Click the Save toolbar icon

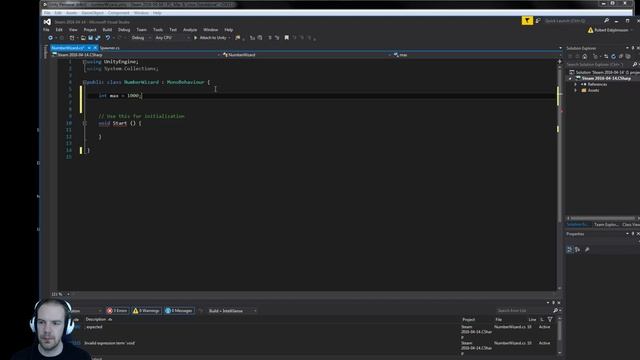(x=90, y=38)
